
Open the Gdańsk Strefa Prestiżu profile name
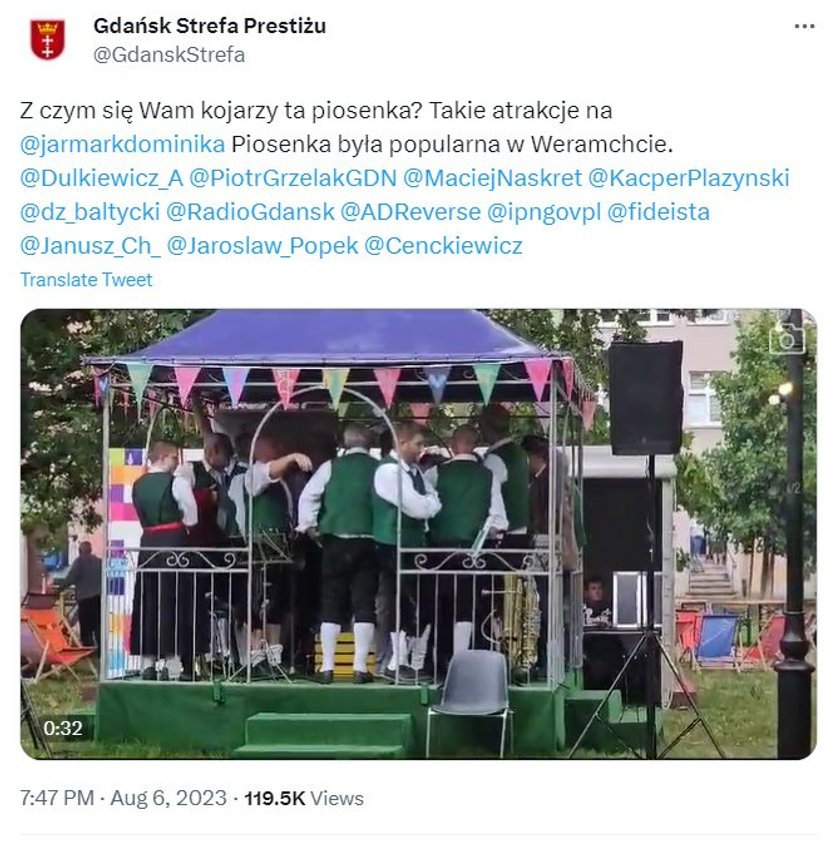point(210,25)
